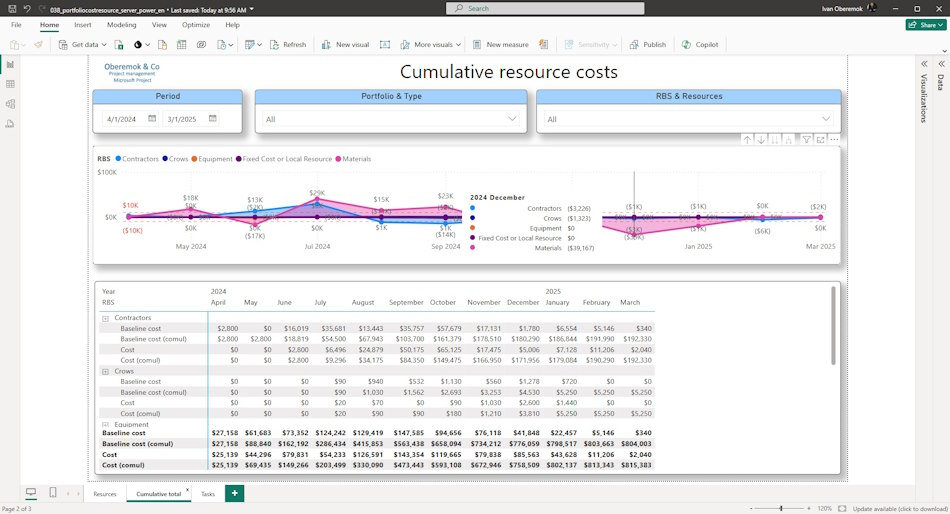Click the Contractors legend color dot
Viewport: 950px width, 514px height.
(118, 159)
